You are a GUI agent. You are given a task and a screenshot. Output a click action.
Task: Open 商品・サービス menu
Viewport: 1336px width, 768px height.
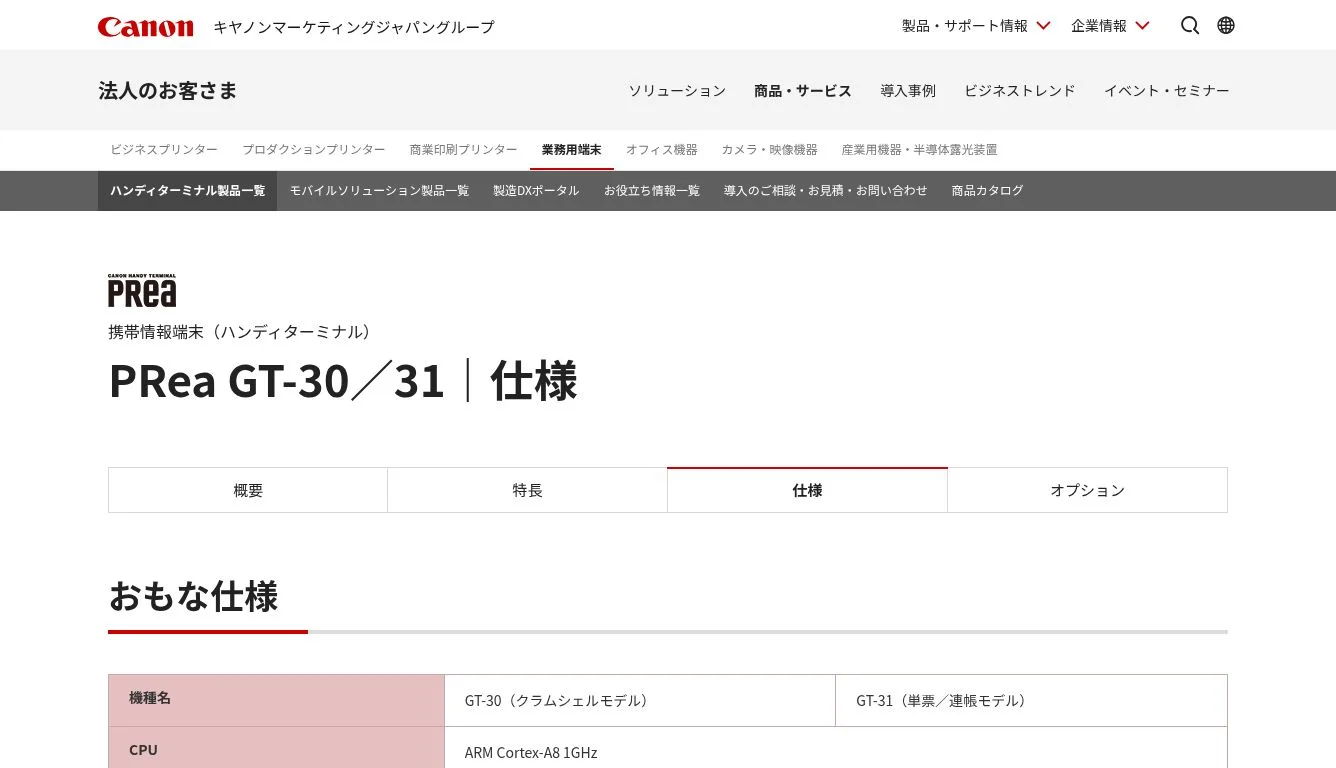(803, 90)
